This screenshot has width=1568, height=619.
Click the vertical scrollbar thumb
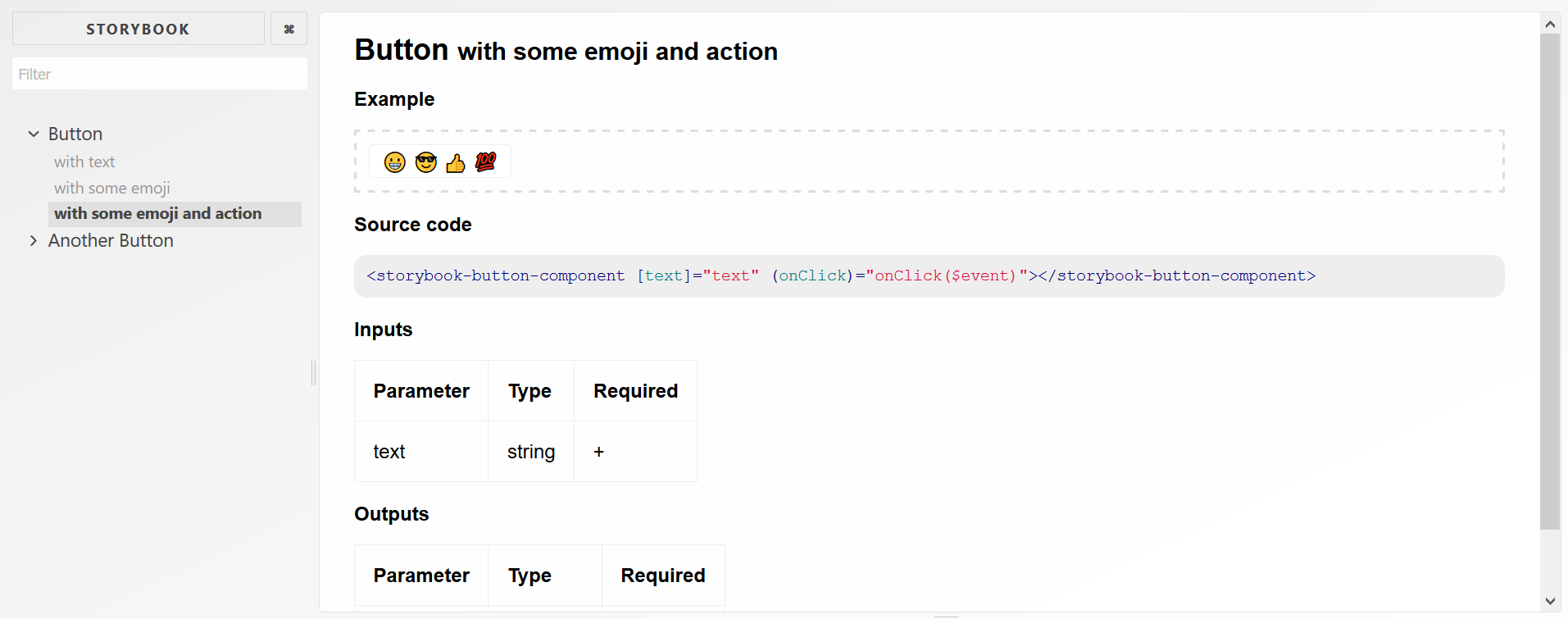click(x=1550, y=282)
